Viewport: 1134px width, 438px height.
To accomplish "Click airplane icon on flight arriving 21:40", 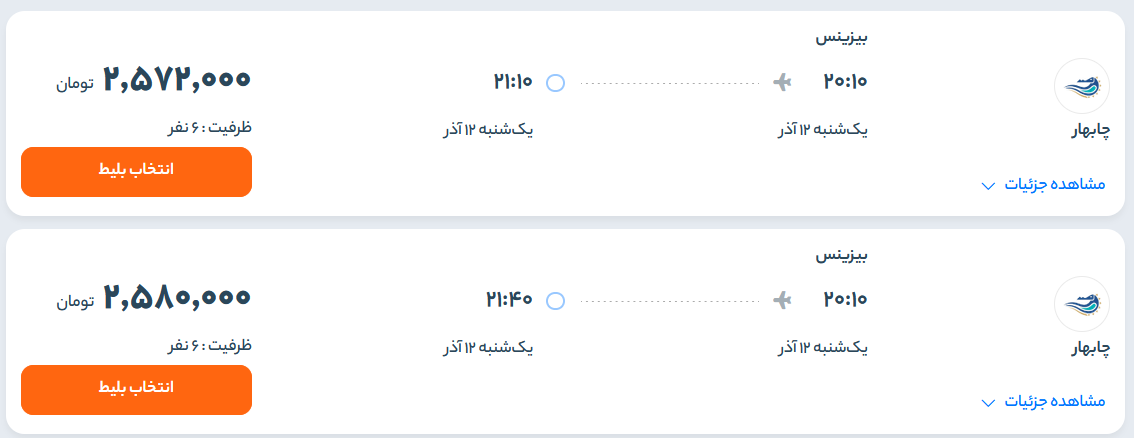I will tap(783, 299).
